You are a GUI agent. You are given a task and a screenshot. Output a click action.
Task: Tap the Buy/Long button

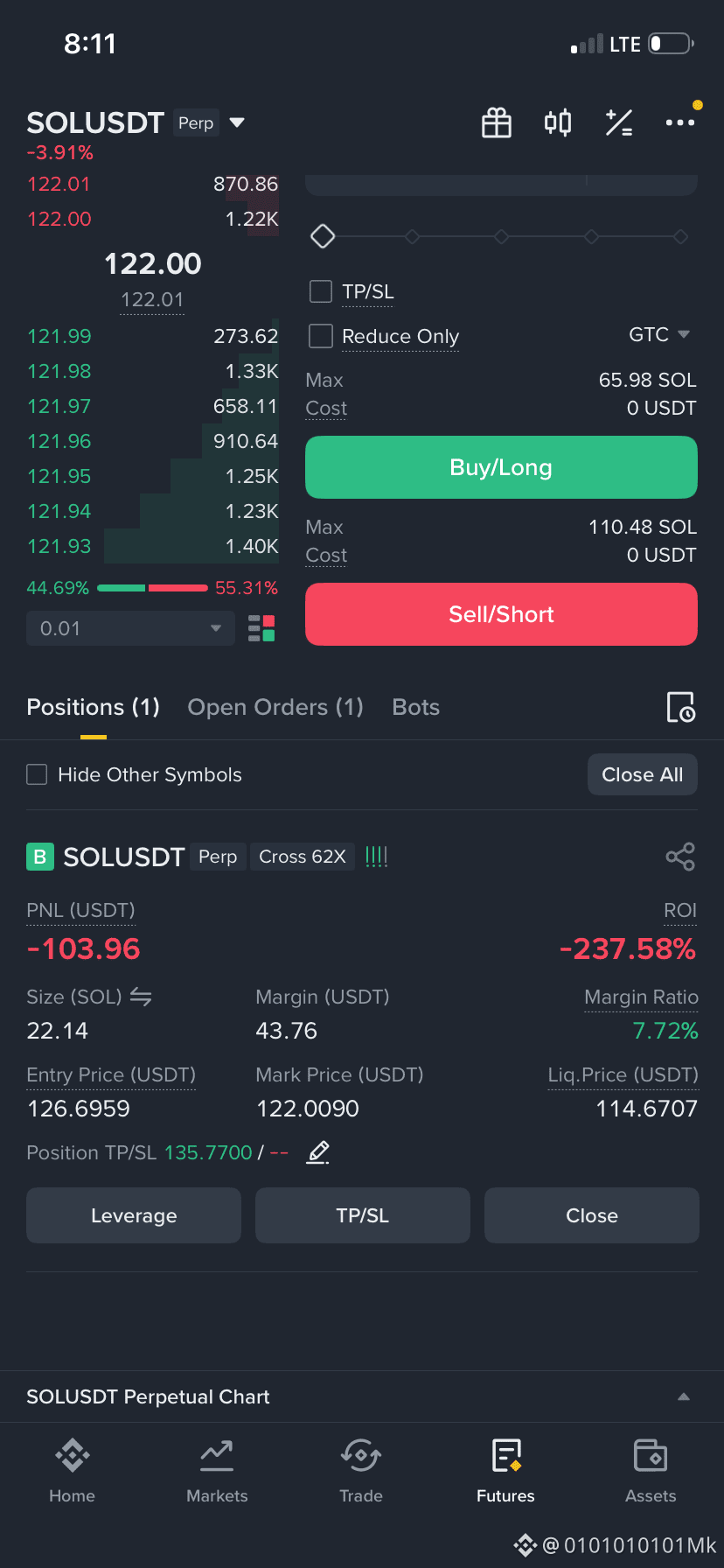(x=501, y=467)
